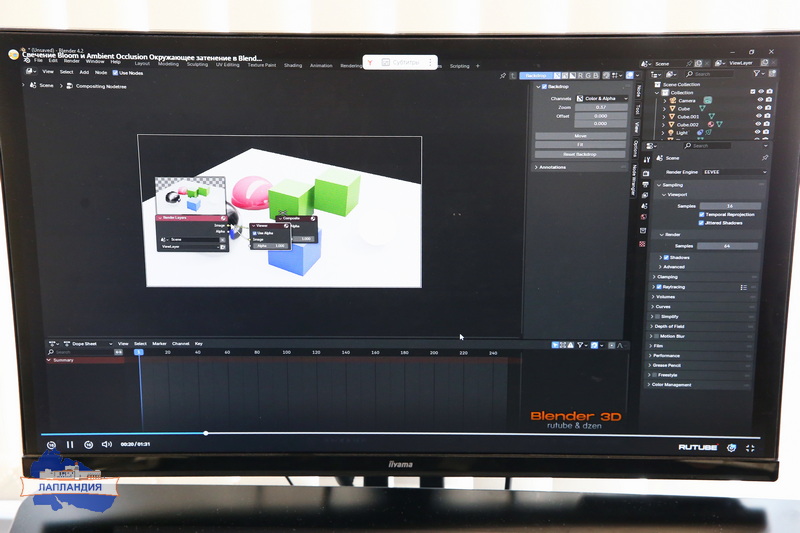This screenshot has height=533, width=800.
Task: Open the three-dot menu next to Субтитры
Action: click(x=430, y=62)
